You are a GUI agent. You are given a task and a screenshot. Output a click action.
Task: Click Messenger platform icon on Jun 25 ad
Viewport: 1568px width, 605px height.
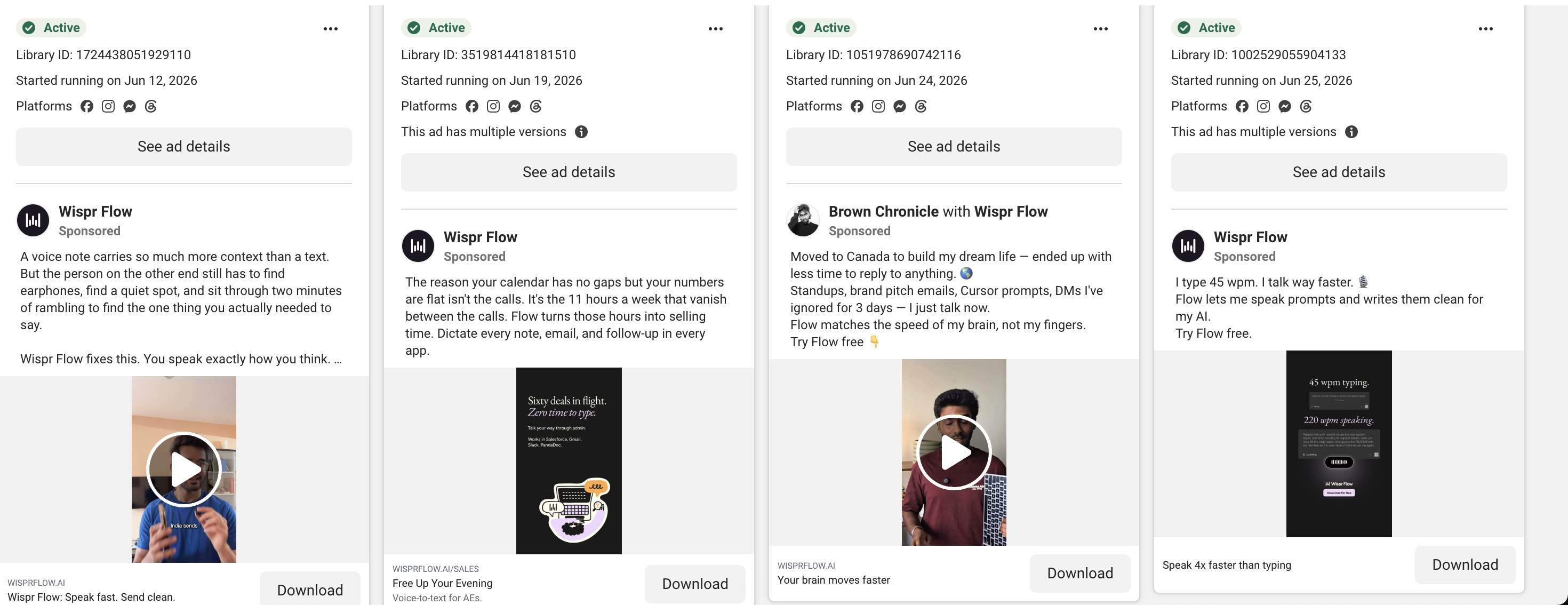pyautogui.click(x=1285, y=107)
